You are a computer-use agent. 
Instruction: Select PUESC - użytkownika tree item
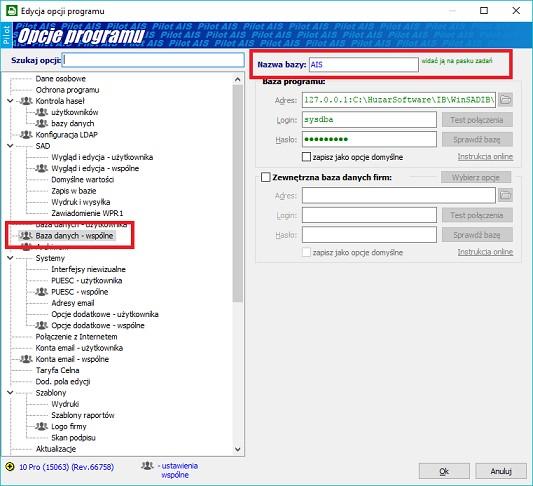pos(87,280)
